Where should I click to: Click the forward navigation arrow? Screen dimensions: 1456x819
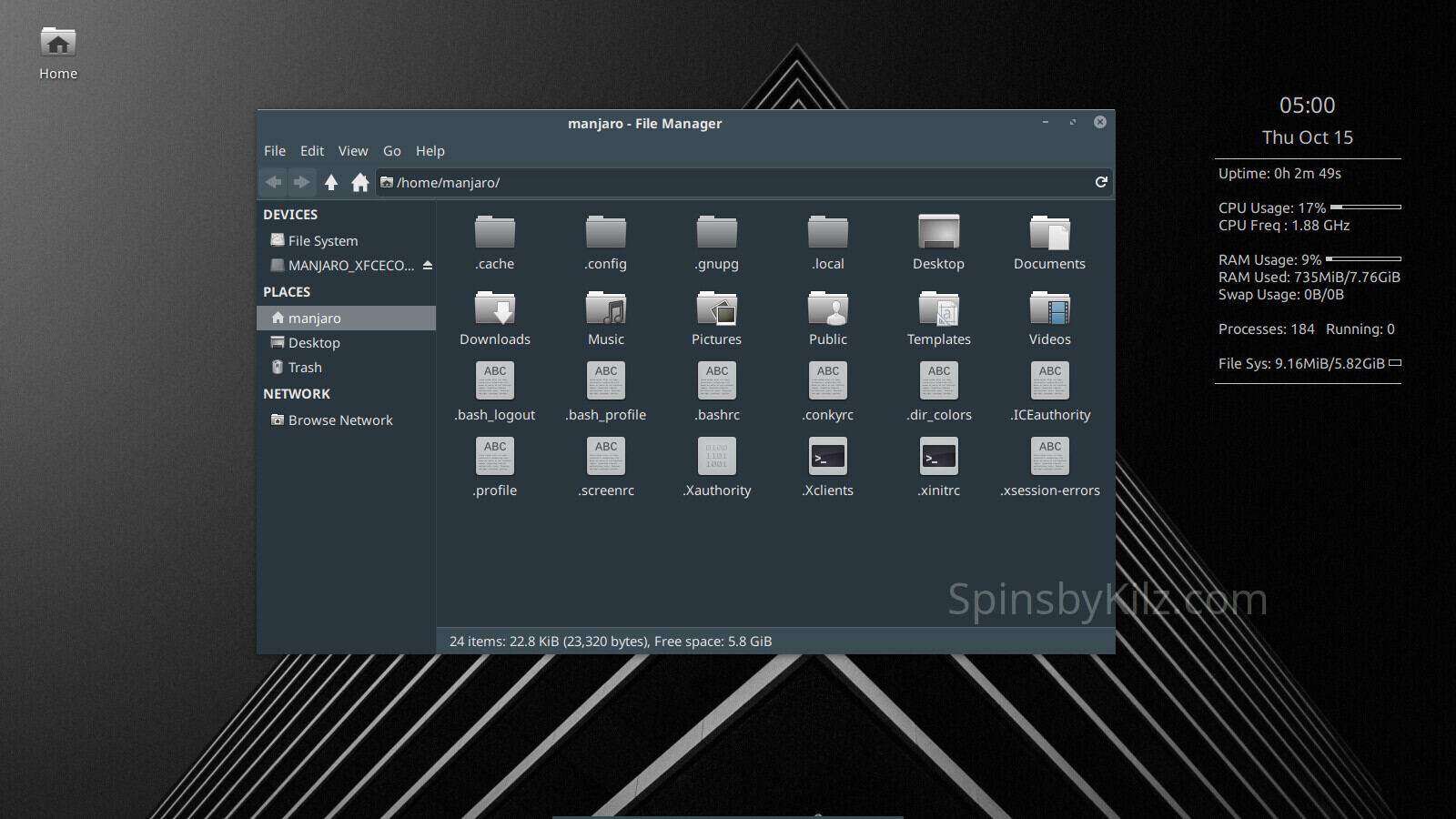point(301,182)
